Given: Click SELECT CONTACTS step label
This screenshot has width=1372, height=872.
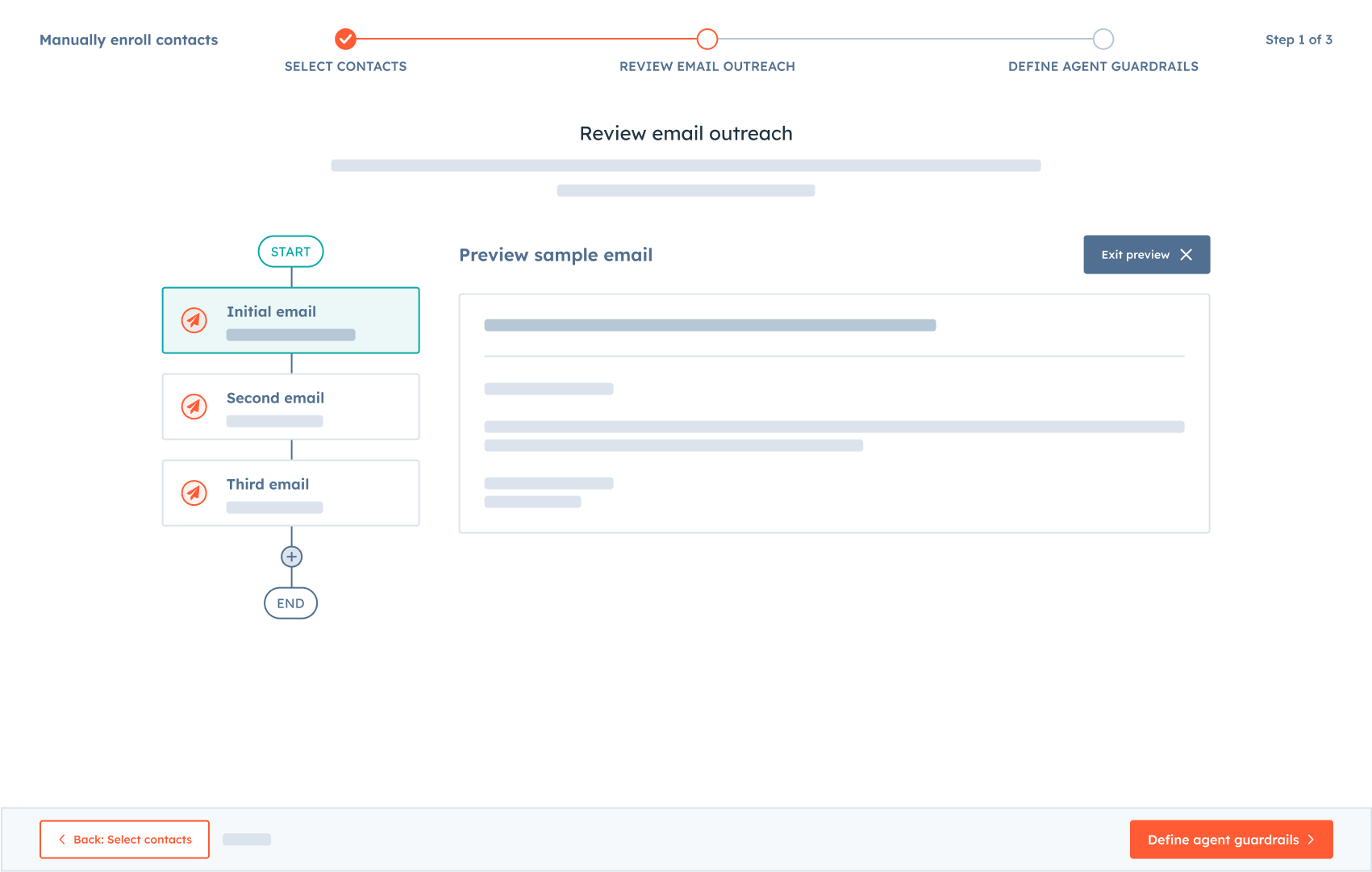Looking at the screenshot, I should [345, 66].
